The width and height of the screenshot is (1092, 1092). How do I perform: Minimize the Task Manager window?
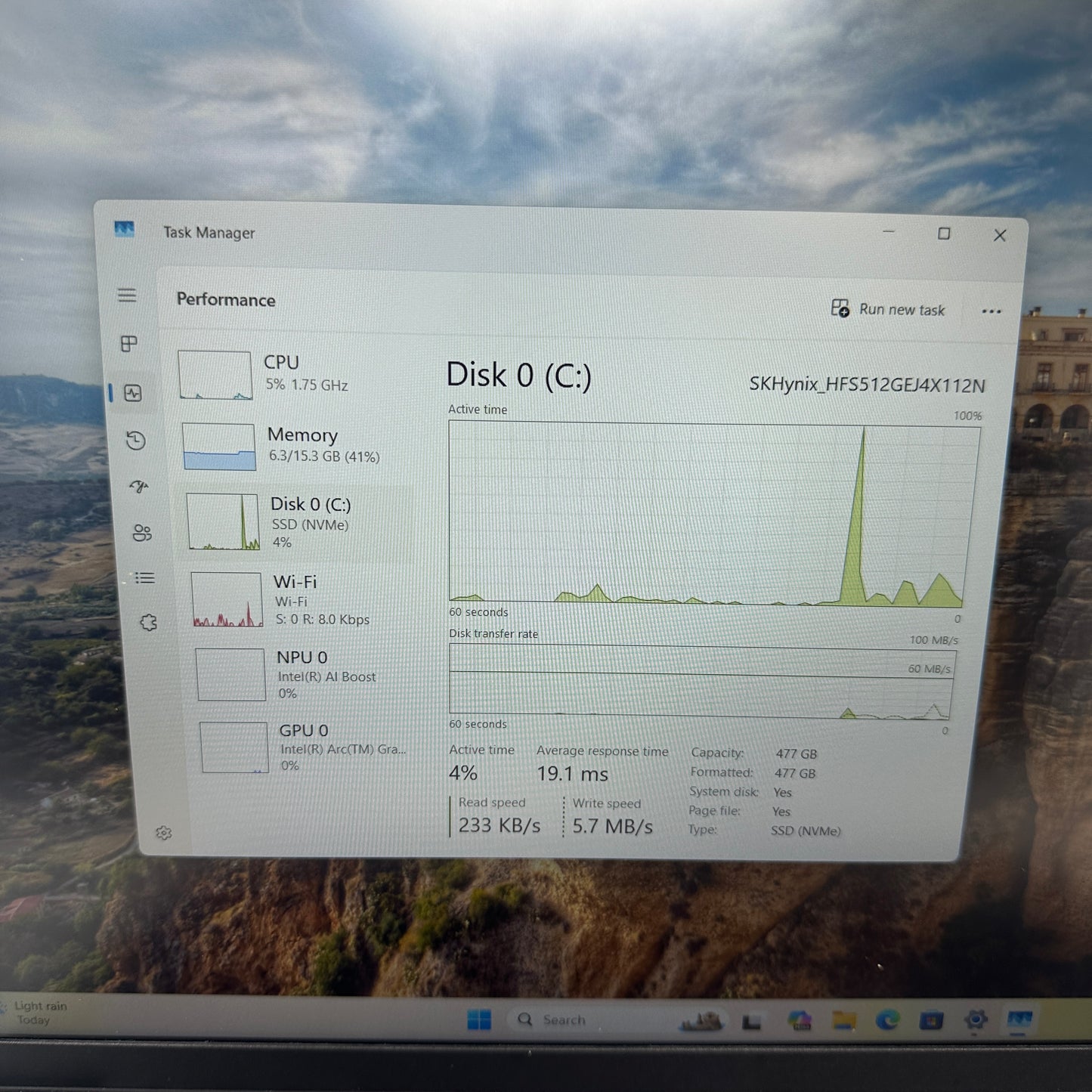(889, 231)
